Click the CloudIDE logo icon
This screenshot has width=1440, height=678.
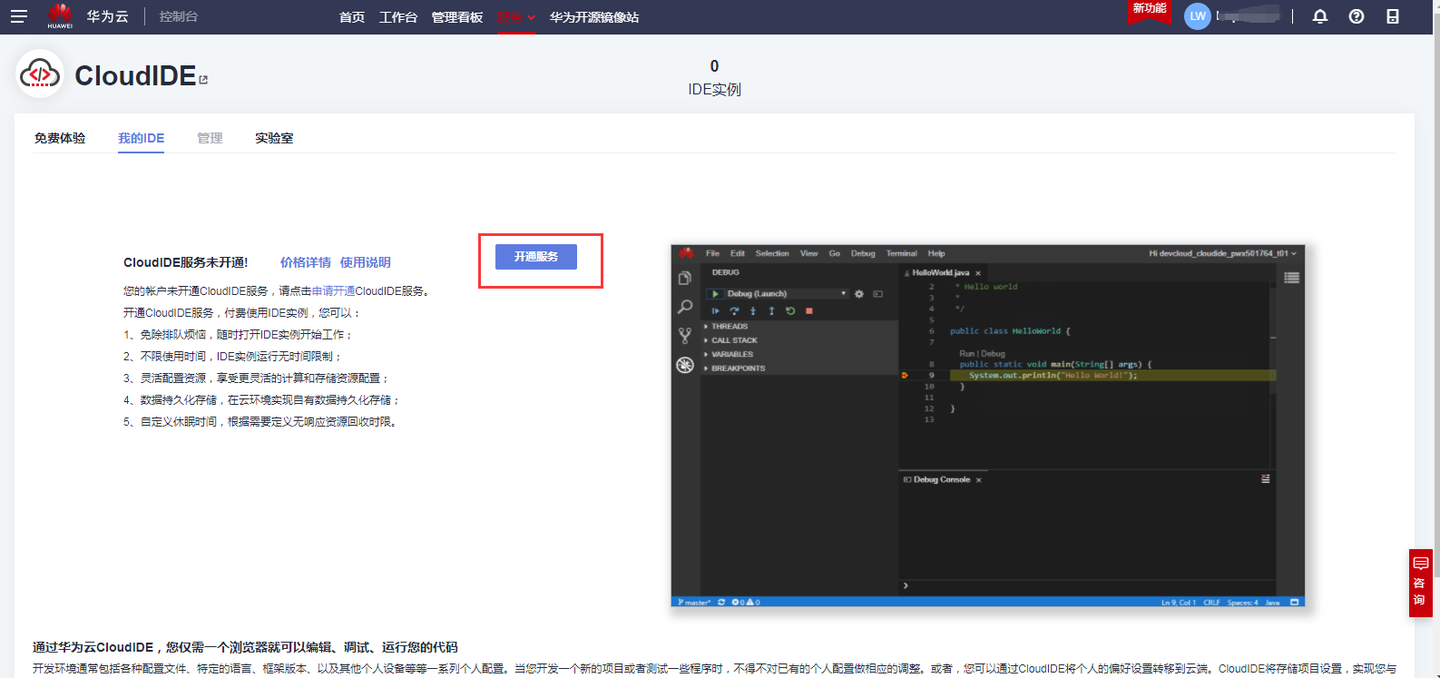click(40, 74)
